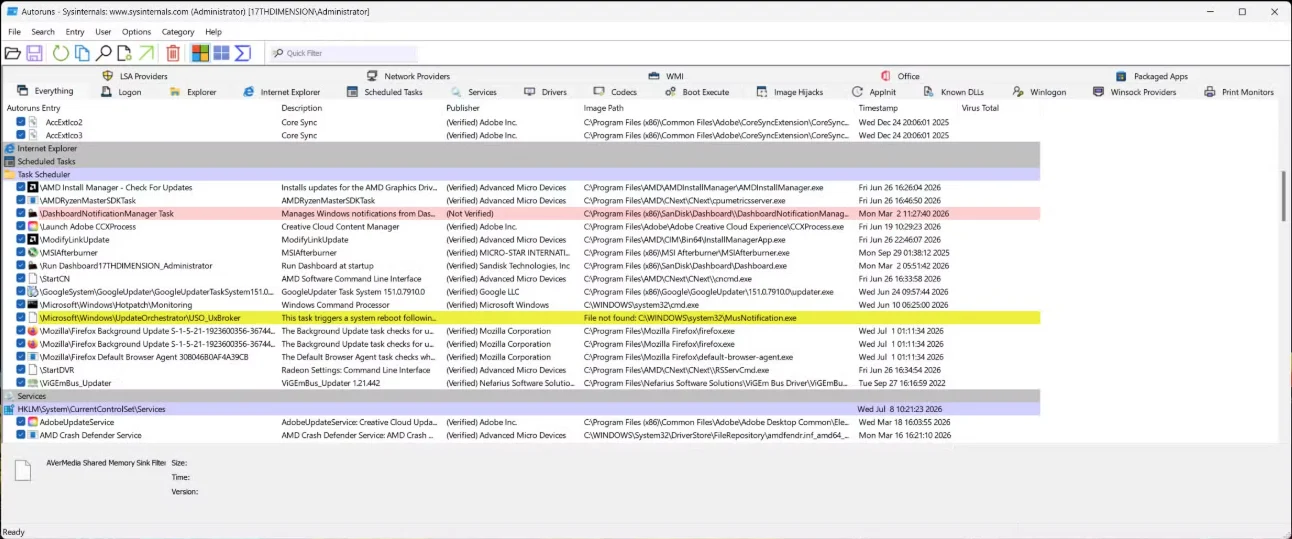
Task: Click 'File not found: C:\WINDOWS\system32\MusNotification.exe' text
Action: tap(690, 318)
